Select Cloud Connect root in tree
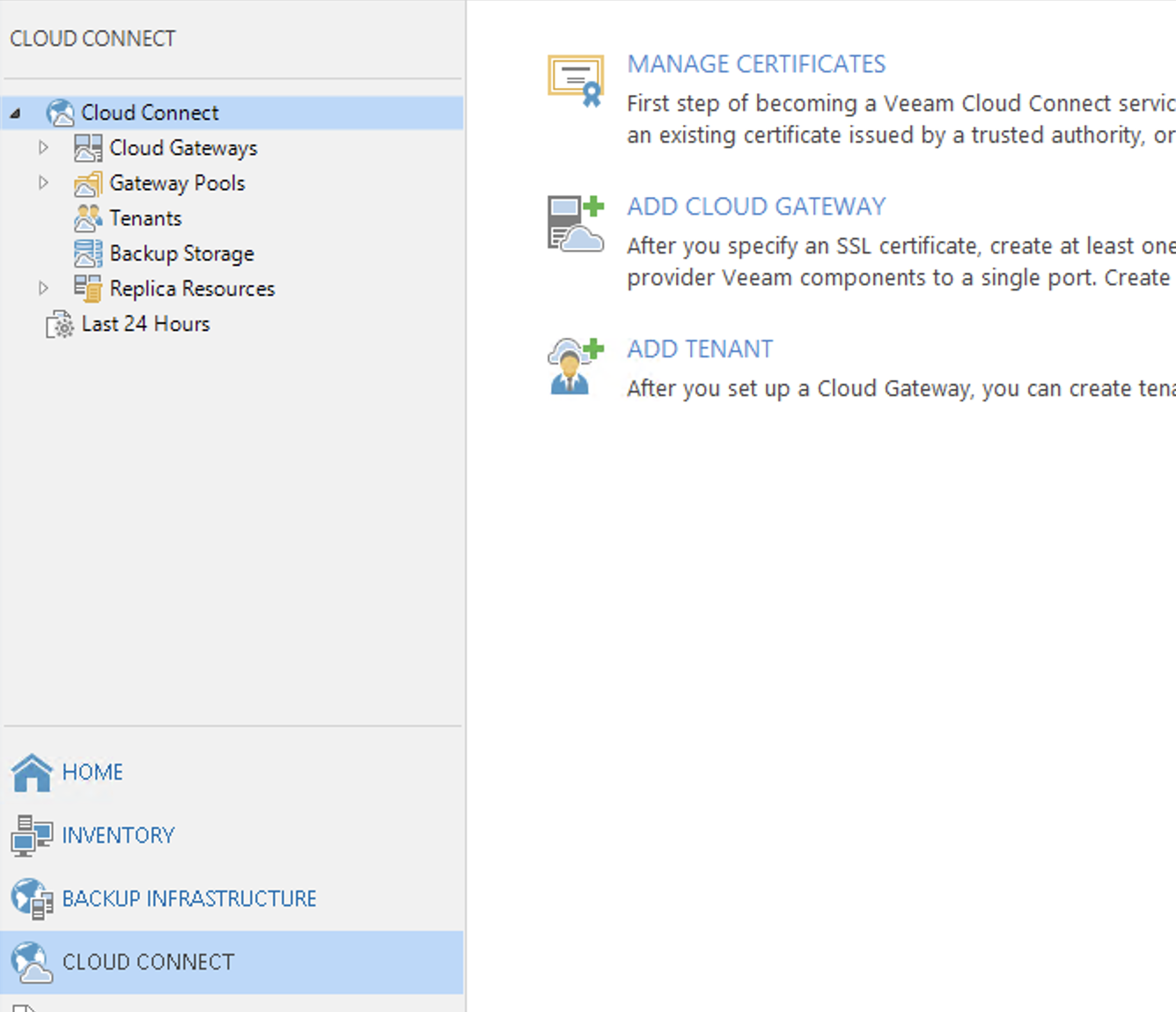Screen dimensions: 1176x1012 pos(150,113)
